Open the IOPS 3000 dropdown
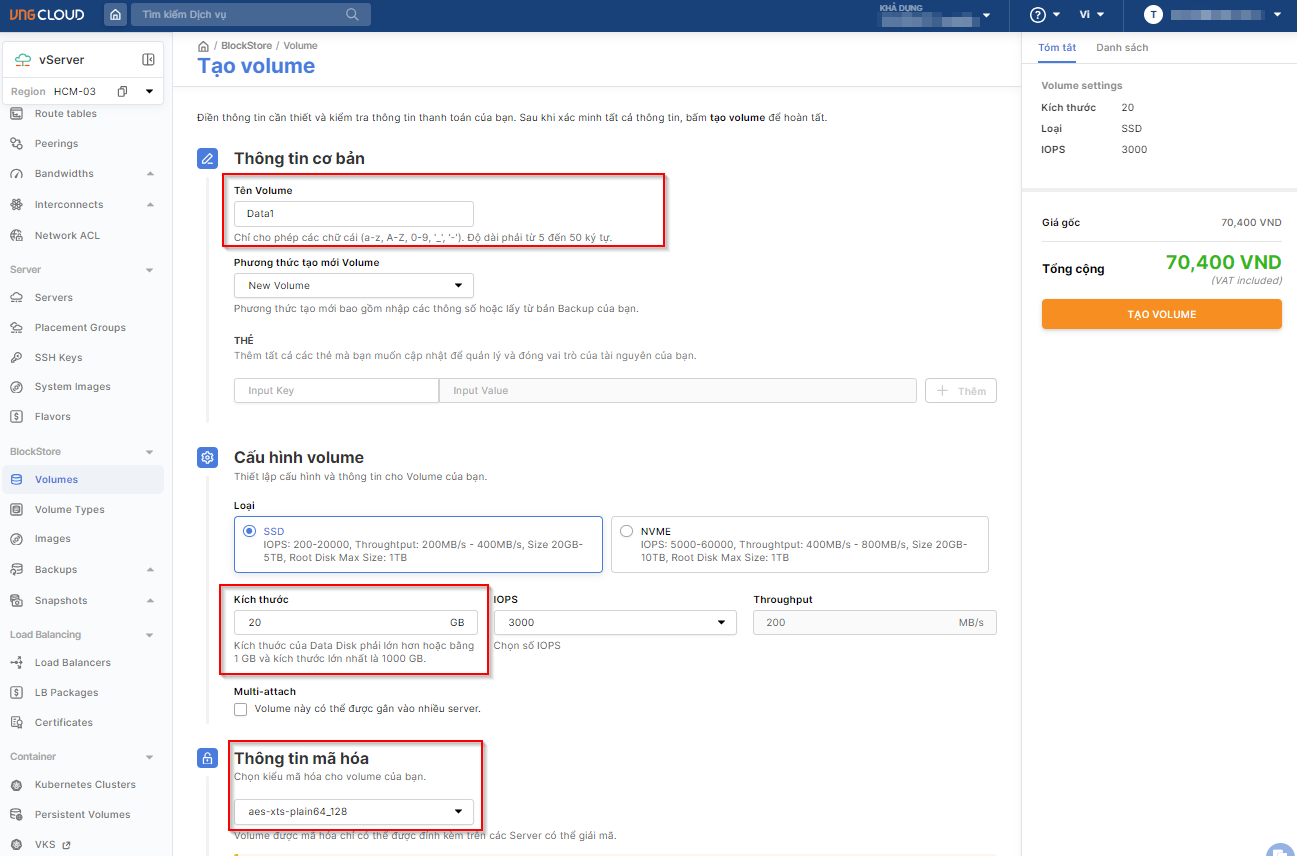The height and width of the screenshot is (856, 1297). (x=615, y=622)
